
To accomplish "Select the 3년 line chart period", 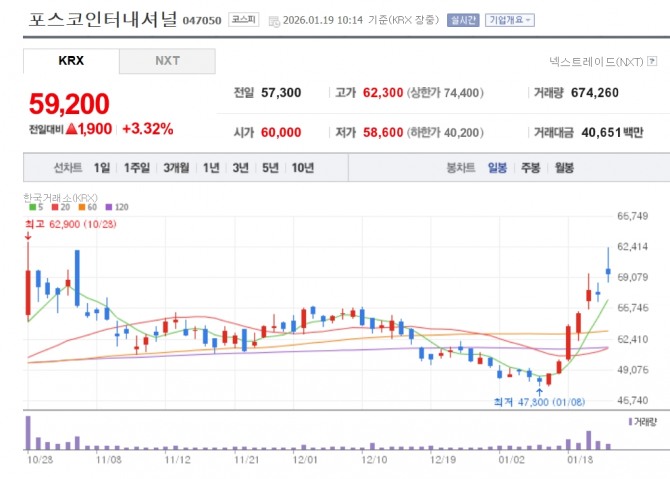I will pos(241,168).
